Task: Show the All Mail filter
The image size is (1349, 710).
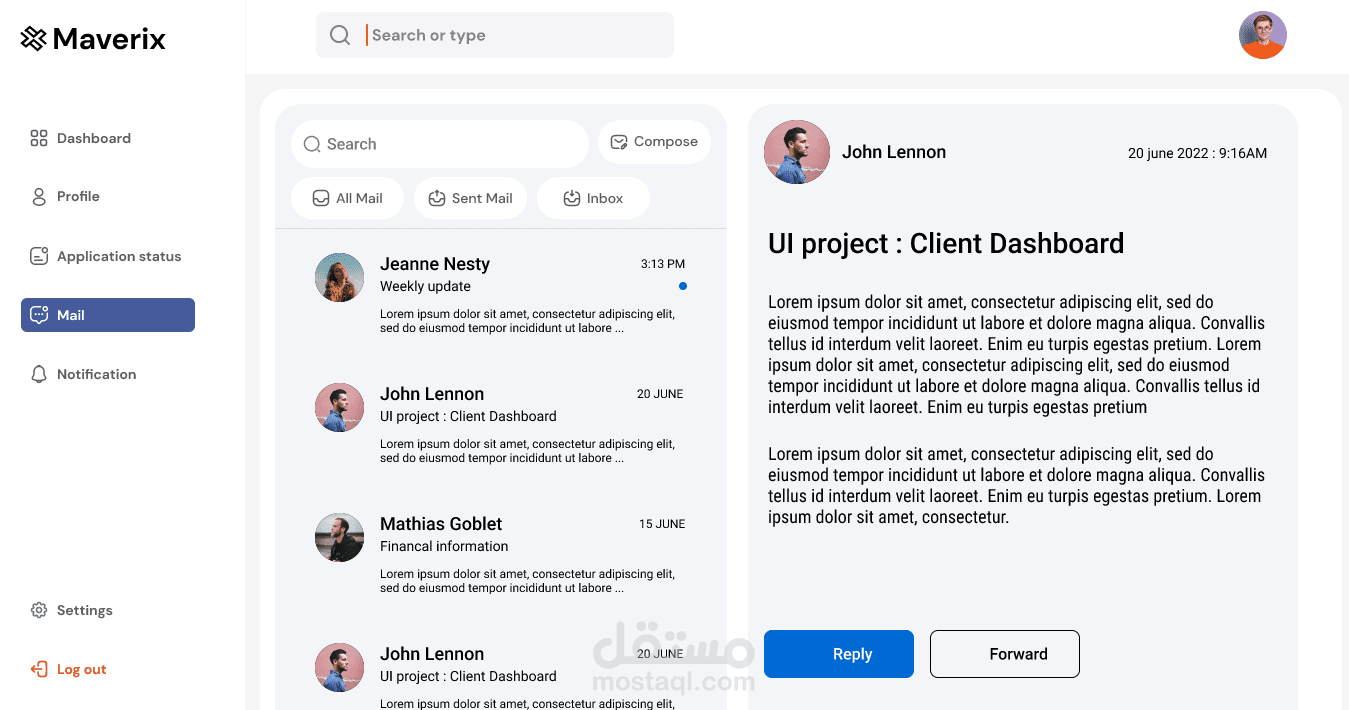Action: [x=347, y=198]
